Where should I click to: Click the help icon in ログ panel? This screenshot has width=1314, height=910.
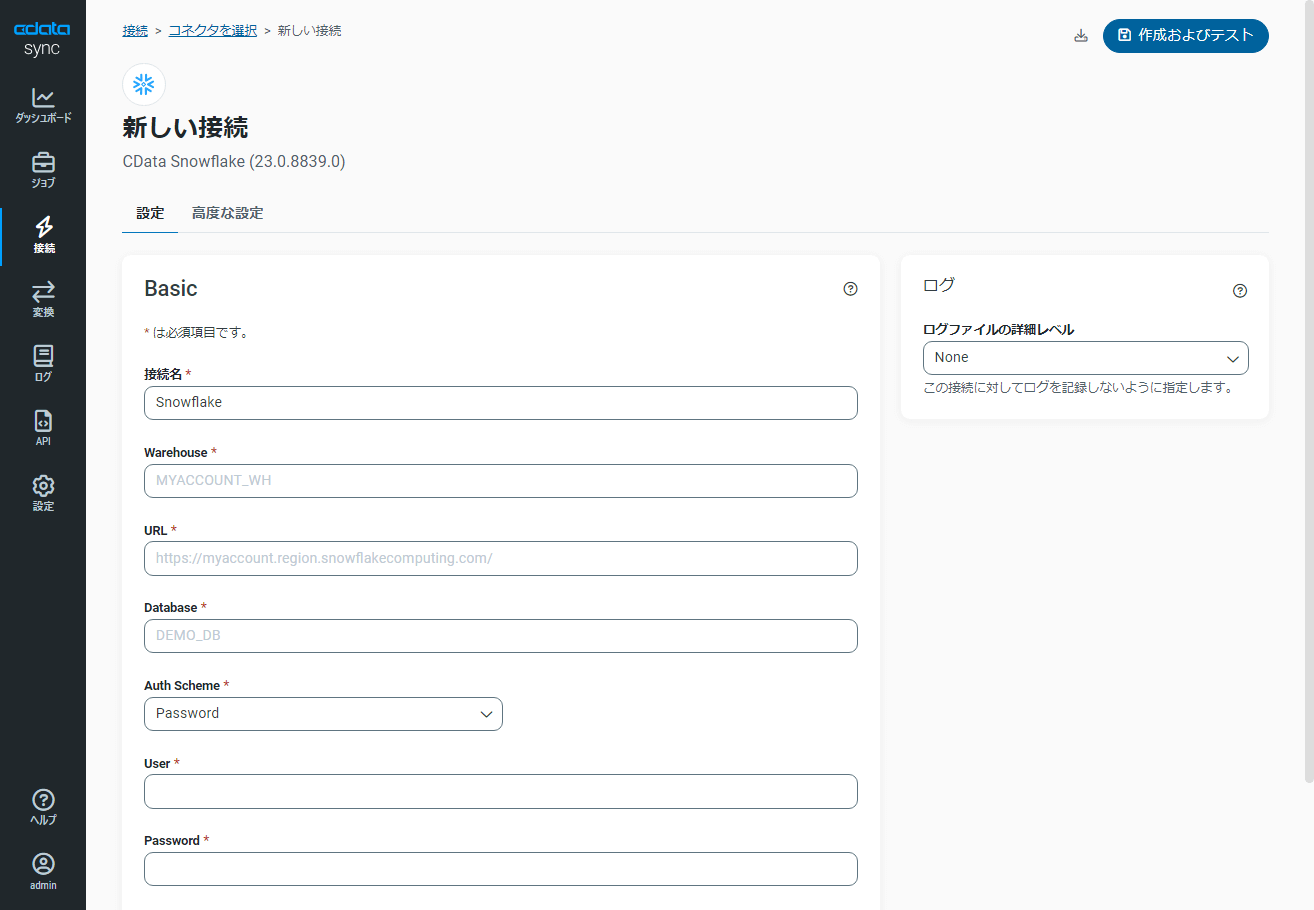point(1240,291)
